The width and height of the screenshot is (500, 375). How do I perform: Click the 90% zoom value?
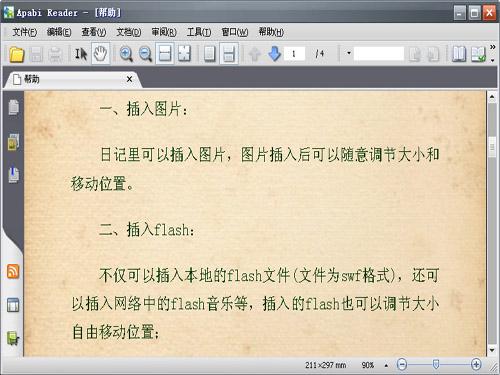point(368,365)
